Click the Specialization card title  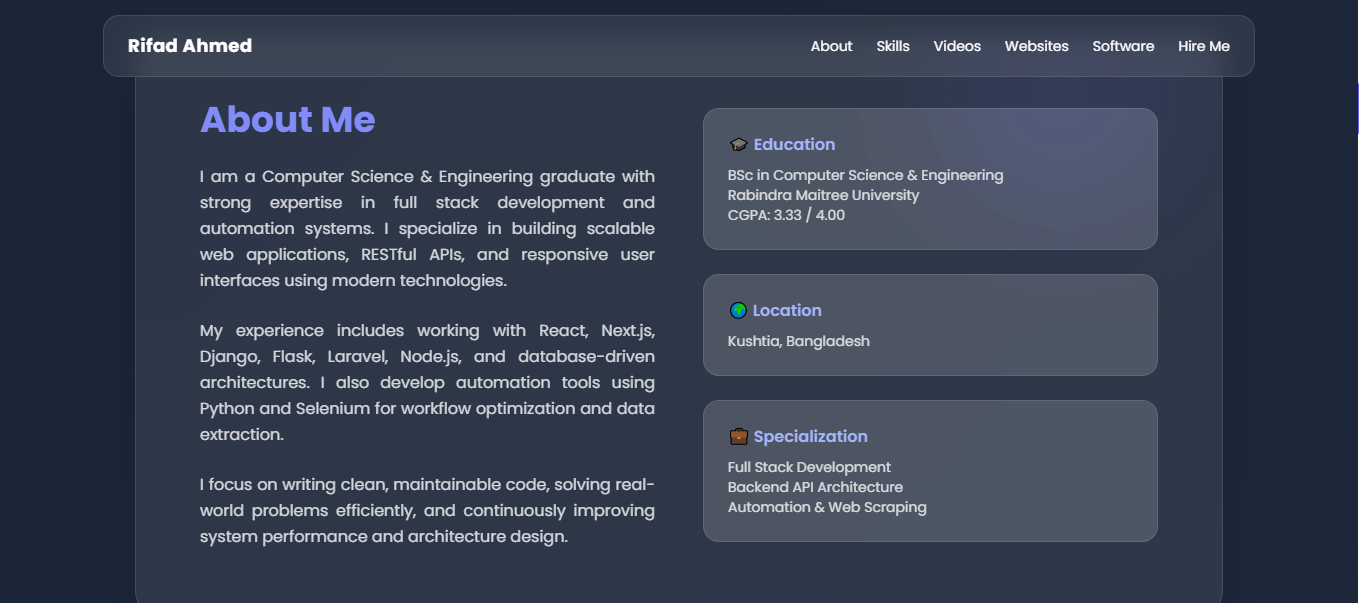coord(810,437)
